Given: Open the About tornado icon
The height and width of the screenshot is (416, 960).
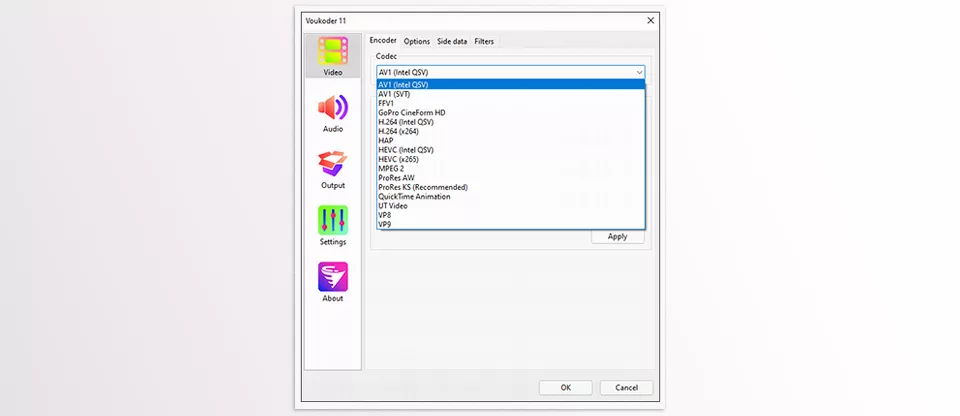Looking at the screenshot, I should tap(333, 277).
